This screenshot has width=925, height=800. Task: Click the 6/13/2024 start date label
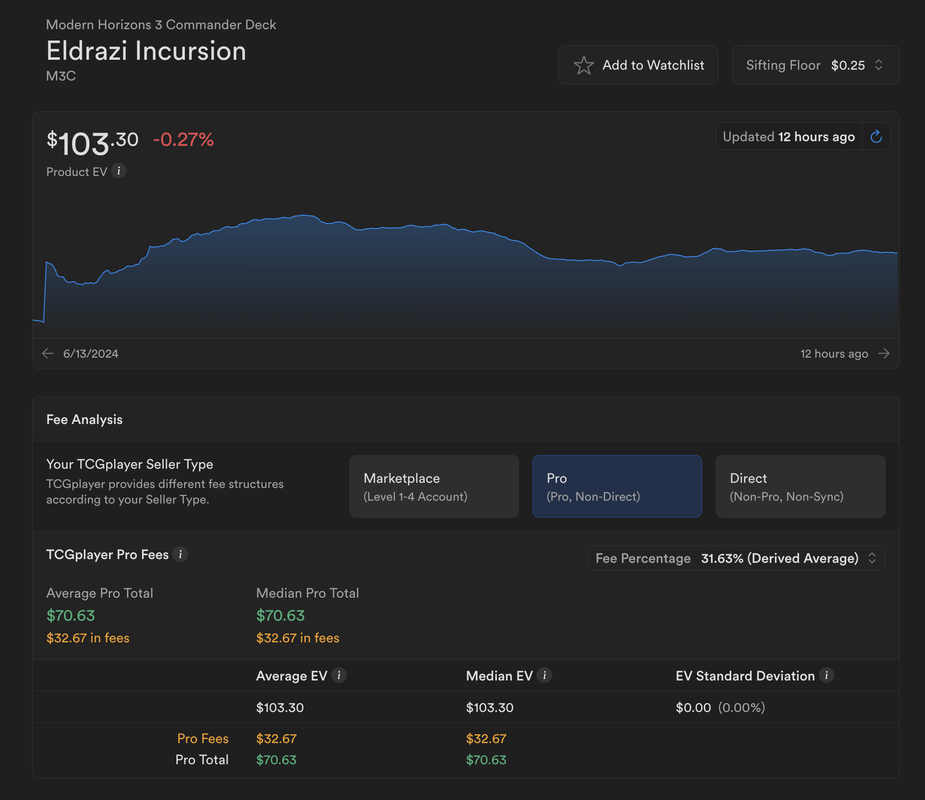pos(91,353)
